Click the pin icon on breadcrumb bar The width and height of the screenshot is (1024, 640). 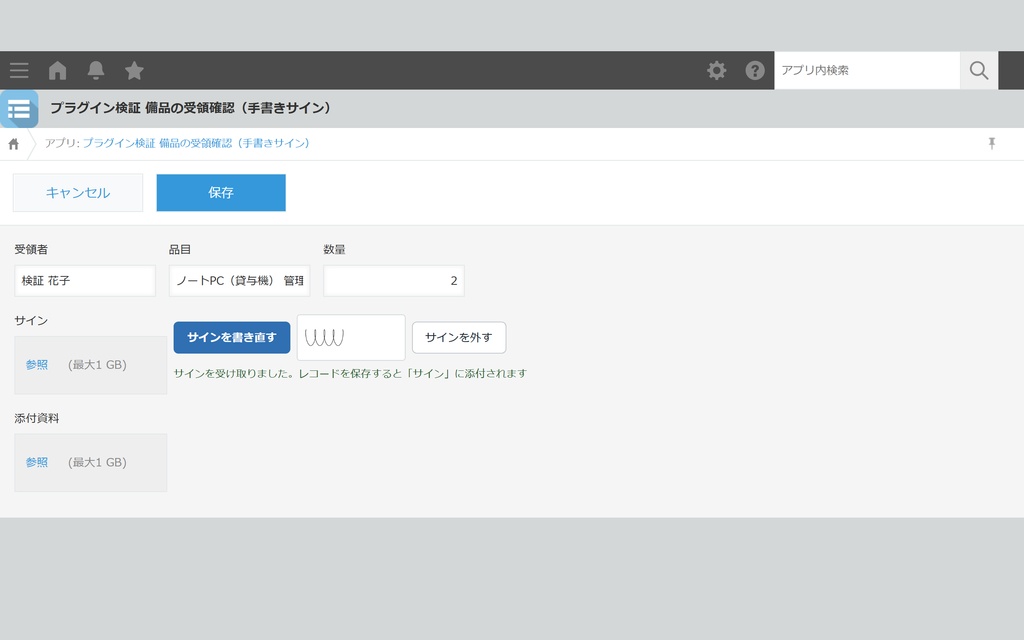991,144
